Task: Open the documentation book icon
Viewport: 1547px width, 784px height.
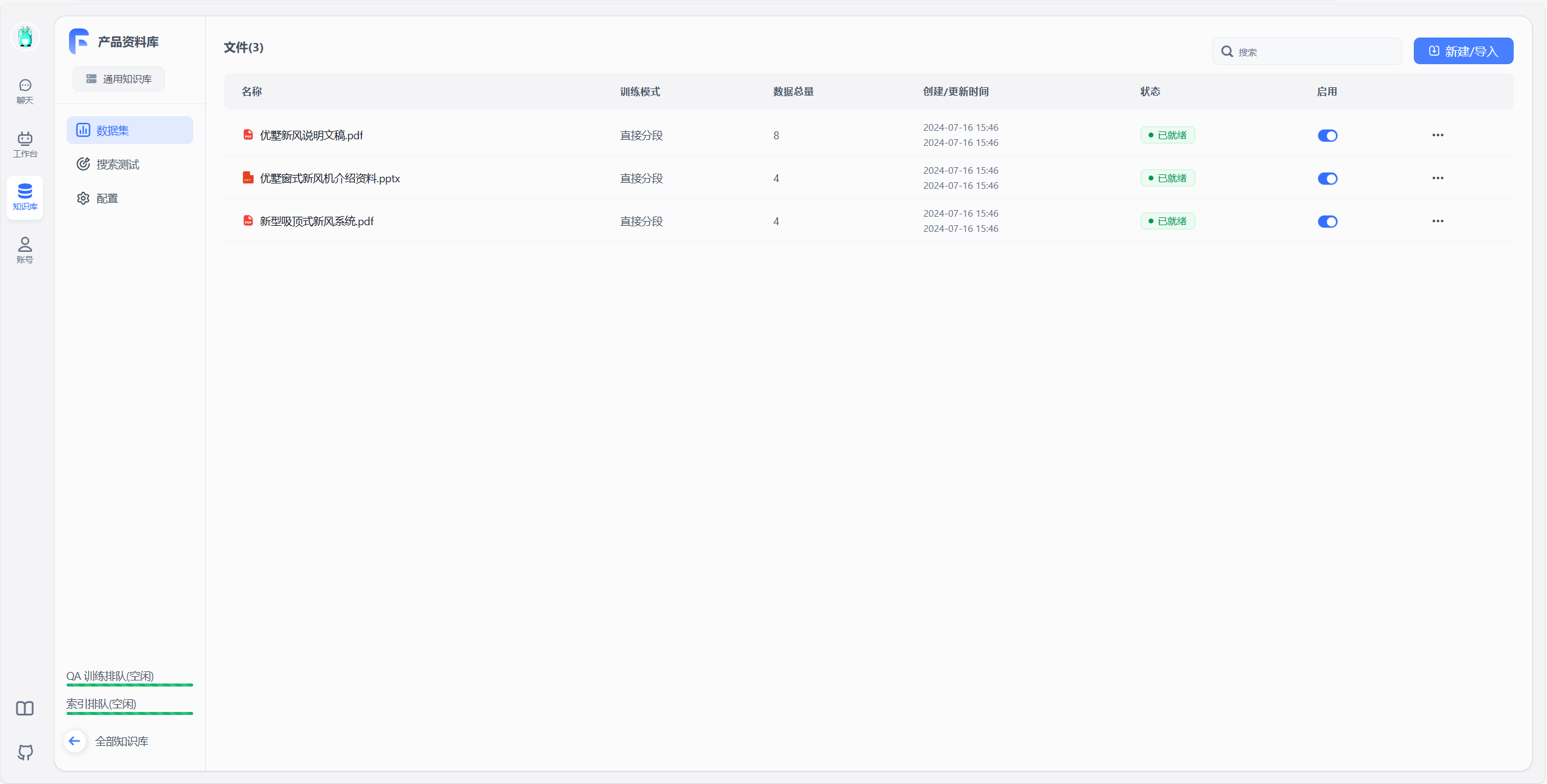Action: tap(25, 708)
